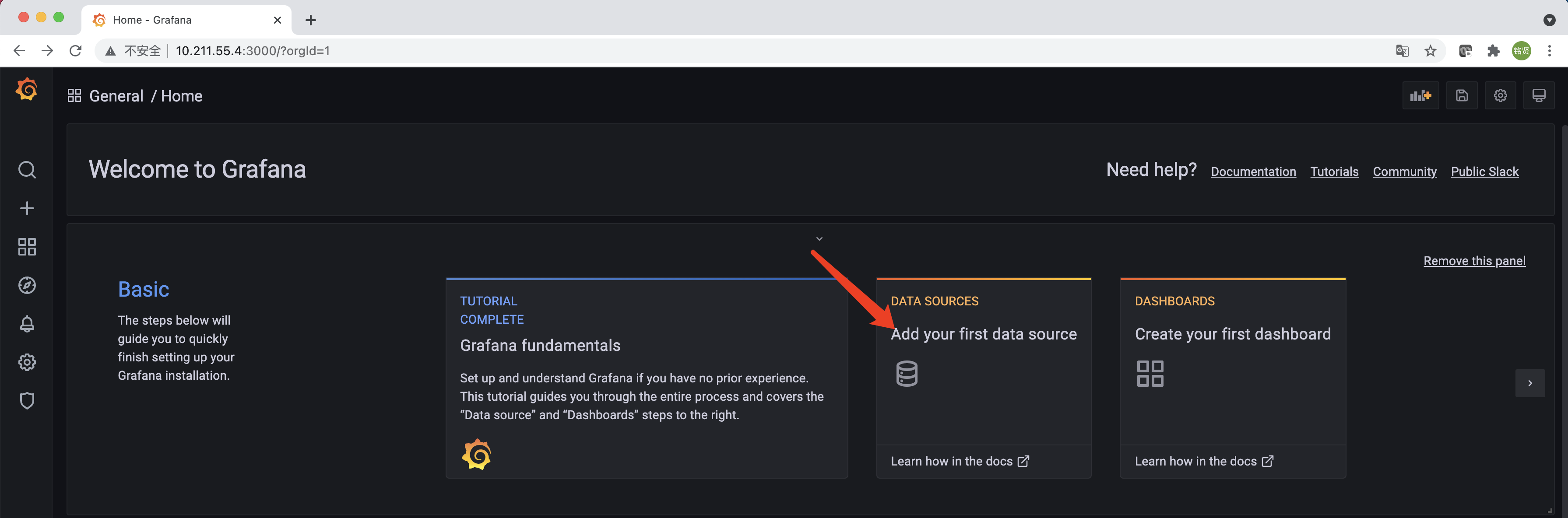Open the Documentation help link
Viewport: 1568px width, 518px height.
tap(1253, 171)
